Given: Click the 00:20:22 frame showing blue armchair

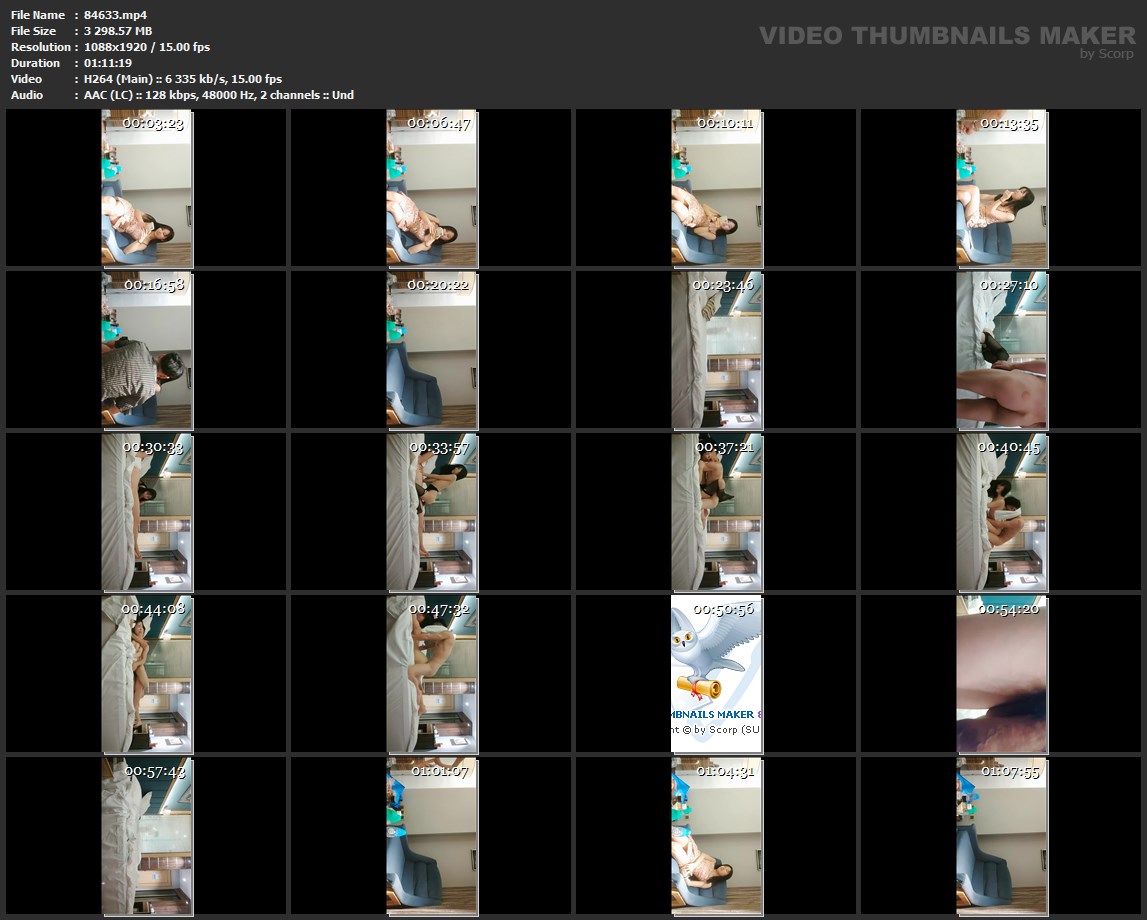Looking at the screenshot, I should [432, 350].
